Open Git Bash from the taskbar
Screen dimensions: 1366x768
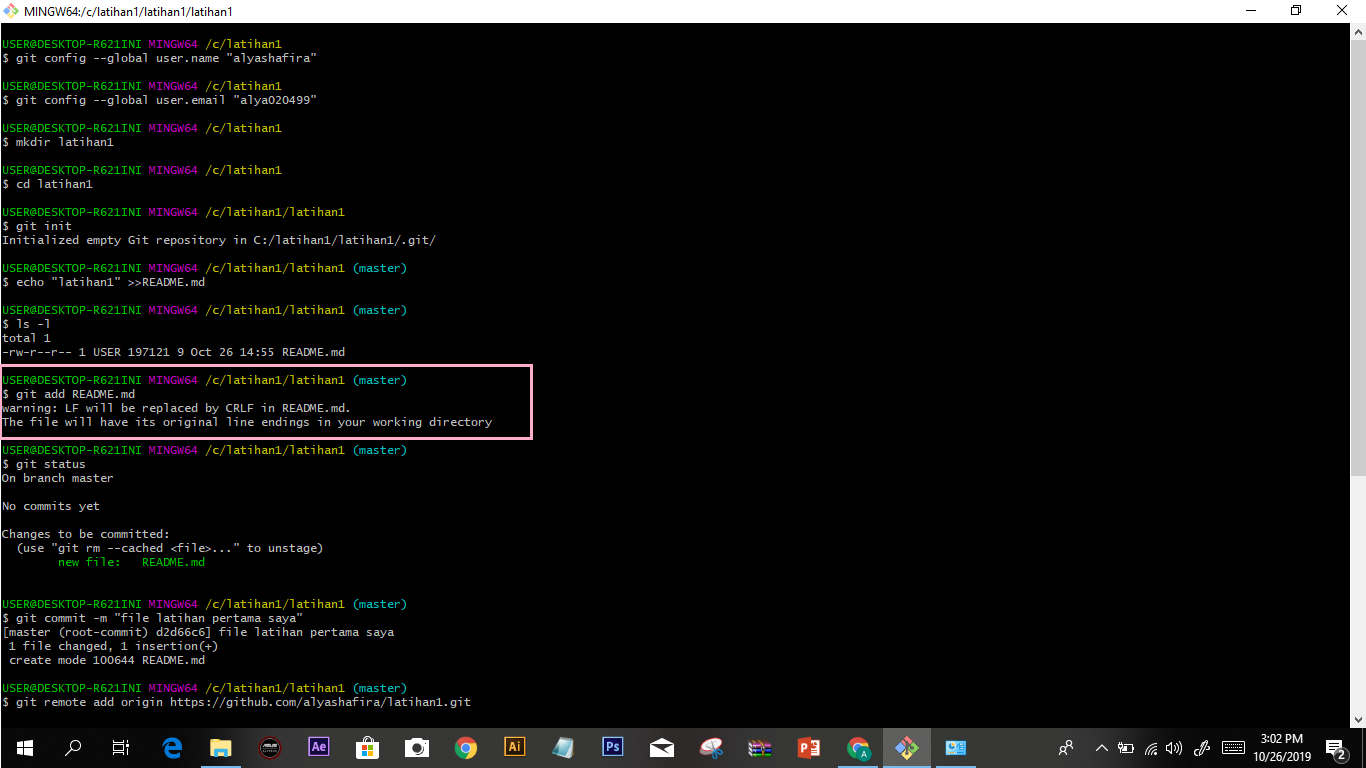906,747
